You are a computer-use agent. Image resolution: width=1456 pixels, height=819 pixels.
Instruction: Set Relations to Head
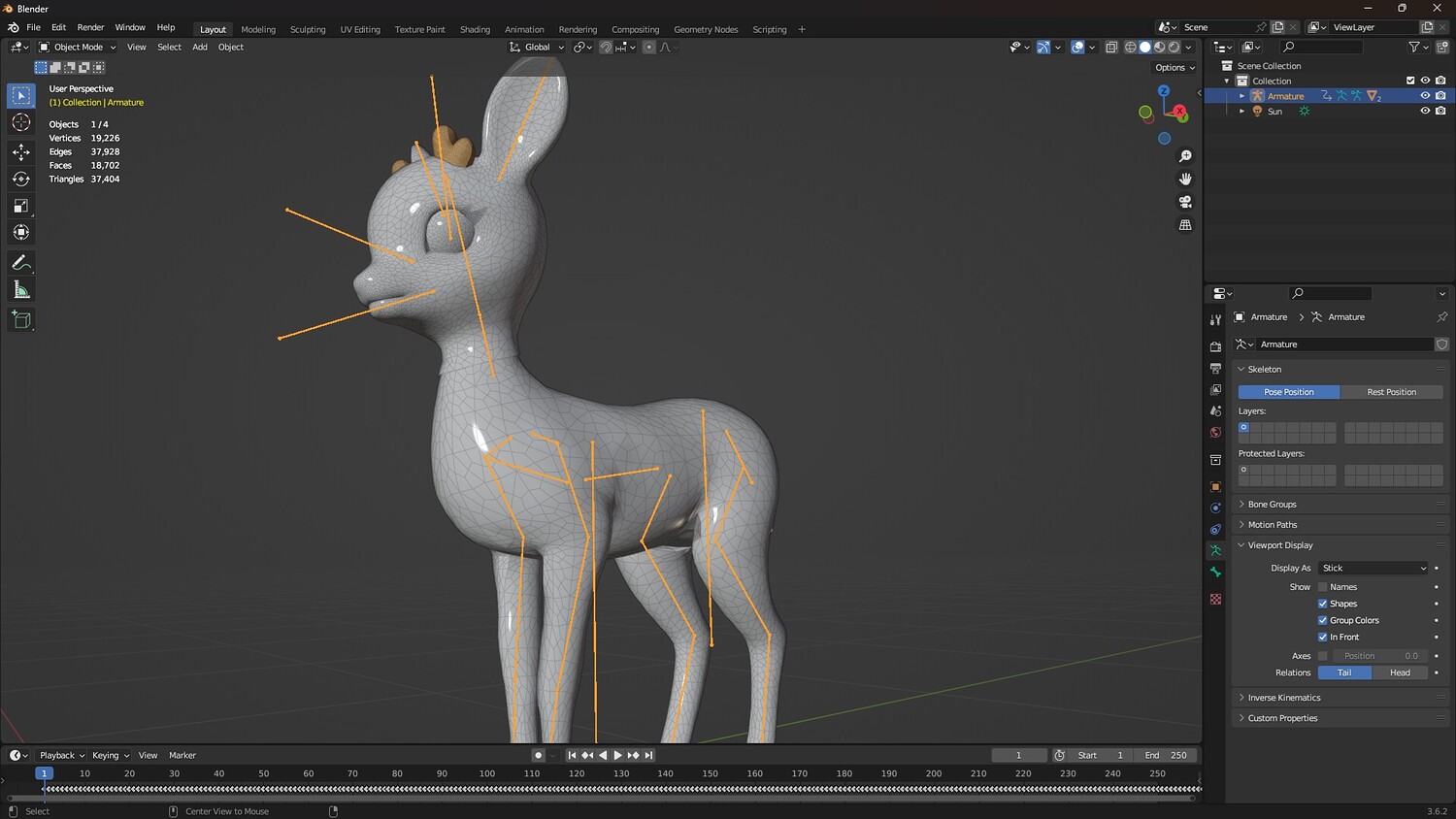[1400, 672]
